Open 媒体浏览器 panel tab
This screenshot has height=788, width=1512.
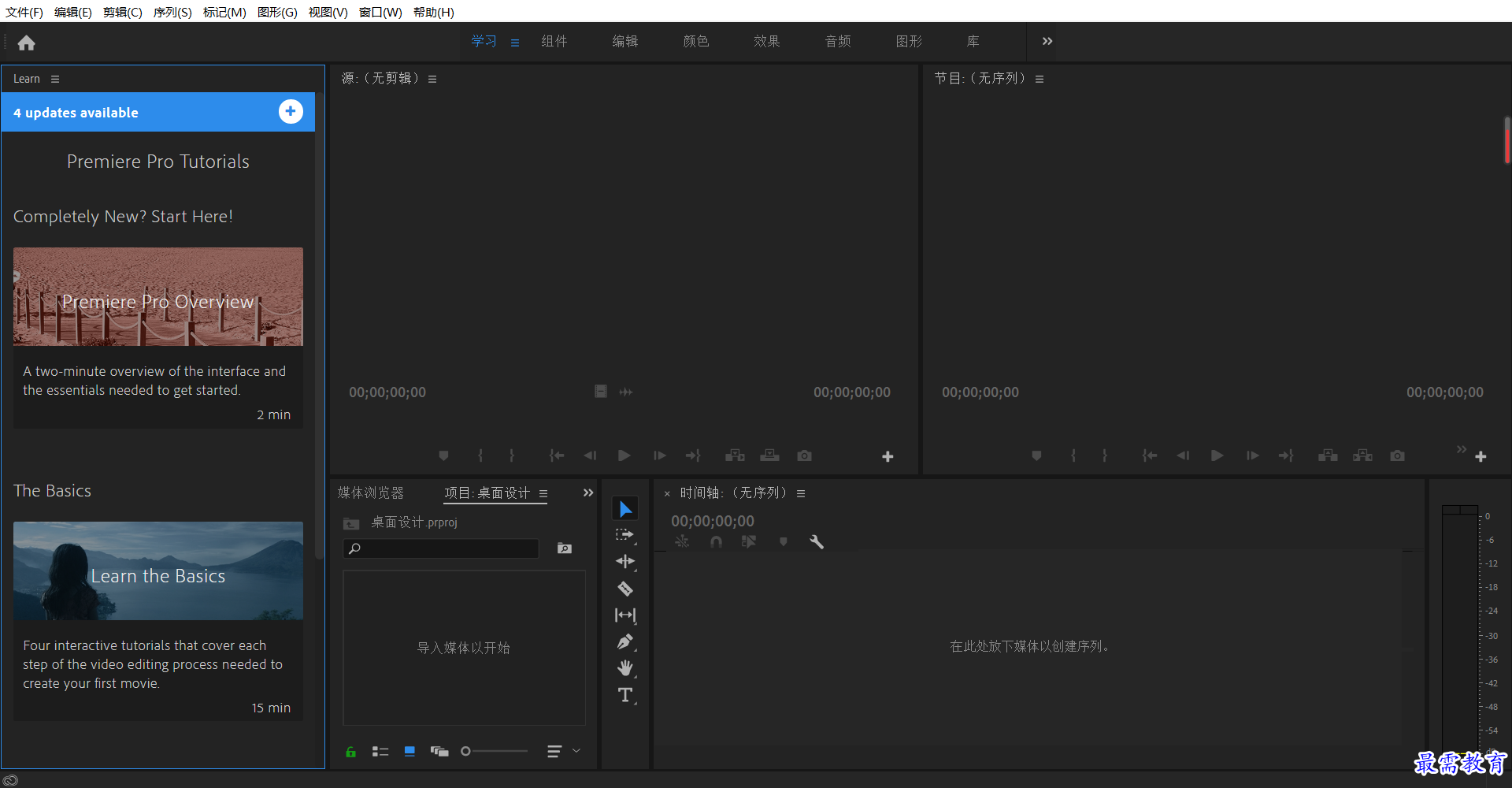pyautogui.click(x=371, y=492)
